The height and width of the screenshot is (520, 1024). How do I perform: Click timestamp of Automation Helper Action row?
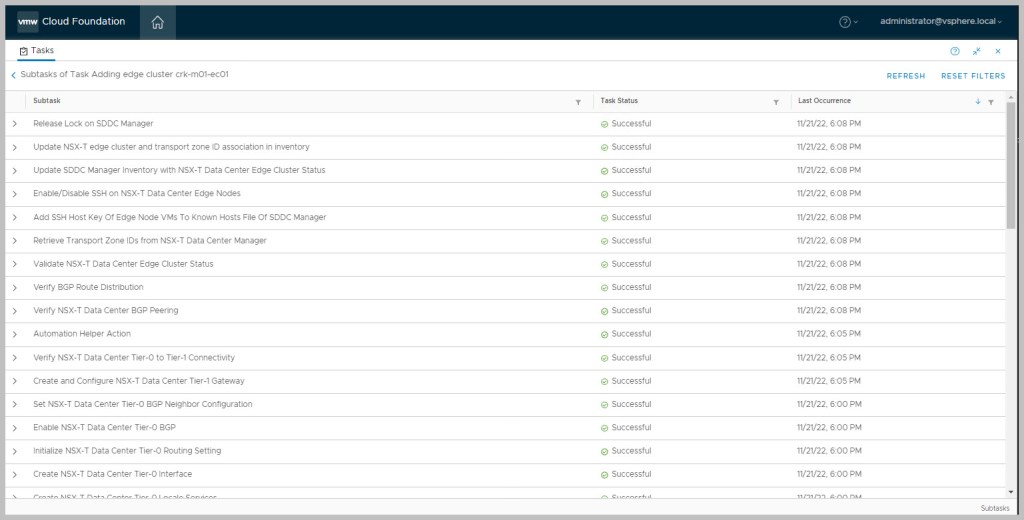pos(829,334)
